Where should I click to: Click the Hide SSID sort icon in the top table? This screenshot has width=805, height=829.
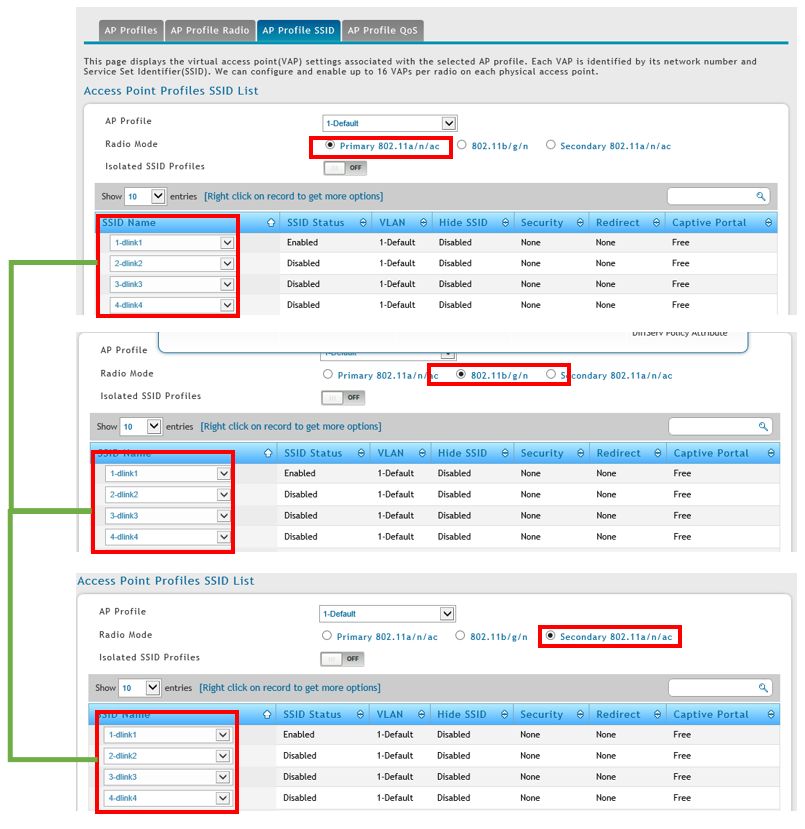505,223
